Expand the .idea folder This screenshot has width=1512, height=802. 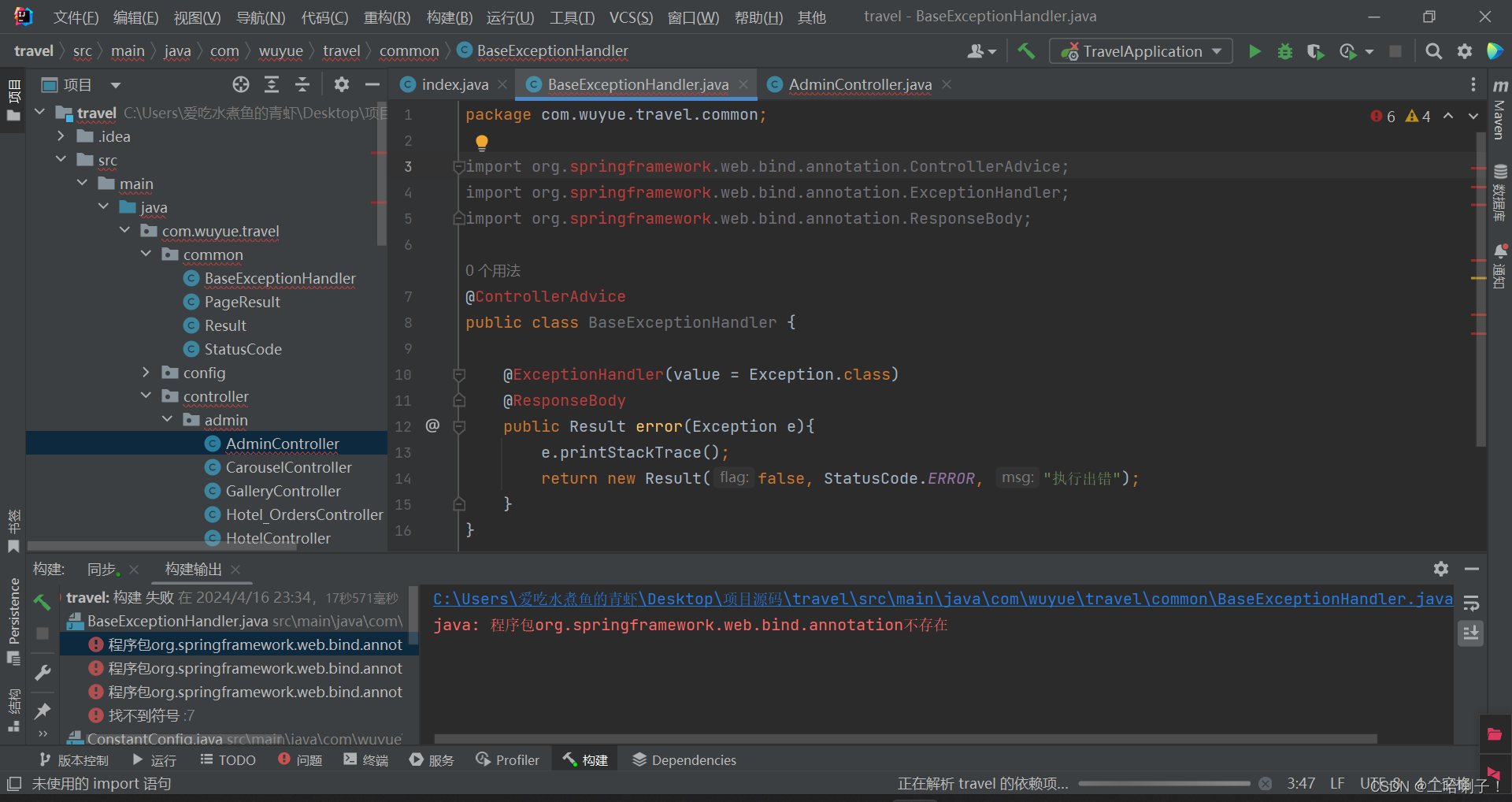point(61,136)
